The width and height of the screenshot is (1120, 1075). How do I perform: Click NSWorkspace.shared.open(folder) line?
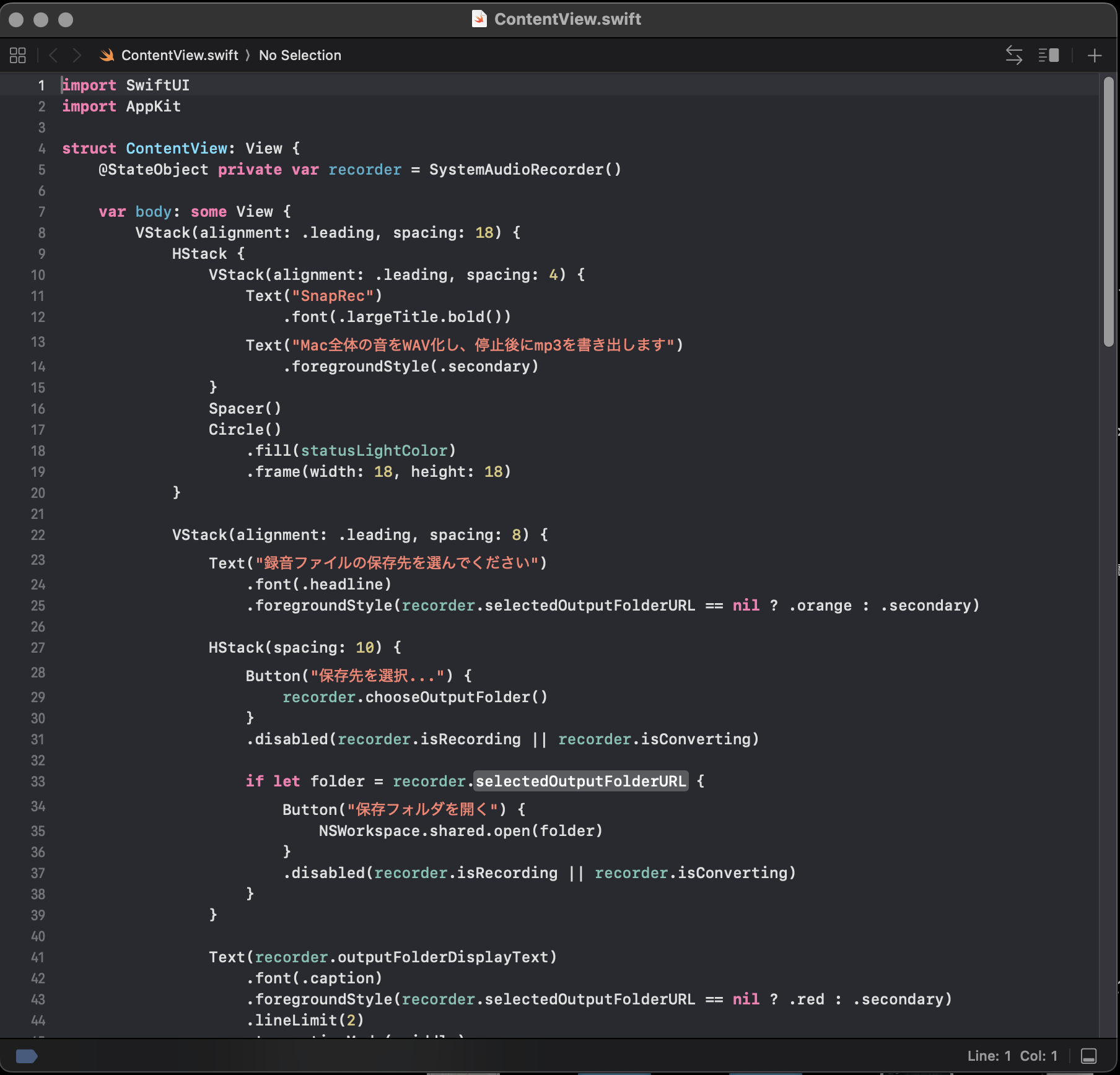point(461,831)
